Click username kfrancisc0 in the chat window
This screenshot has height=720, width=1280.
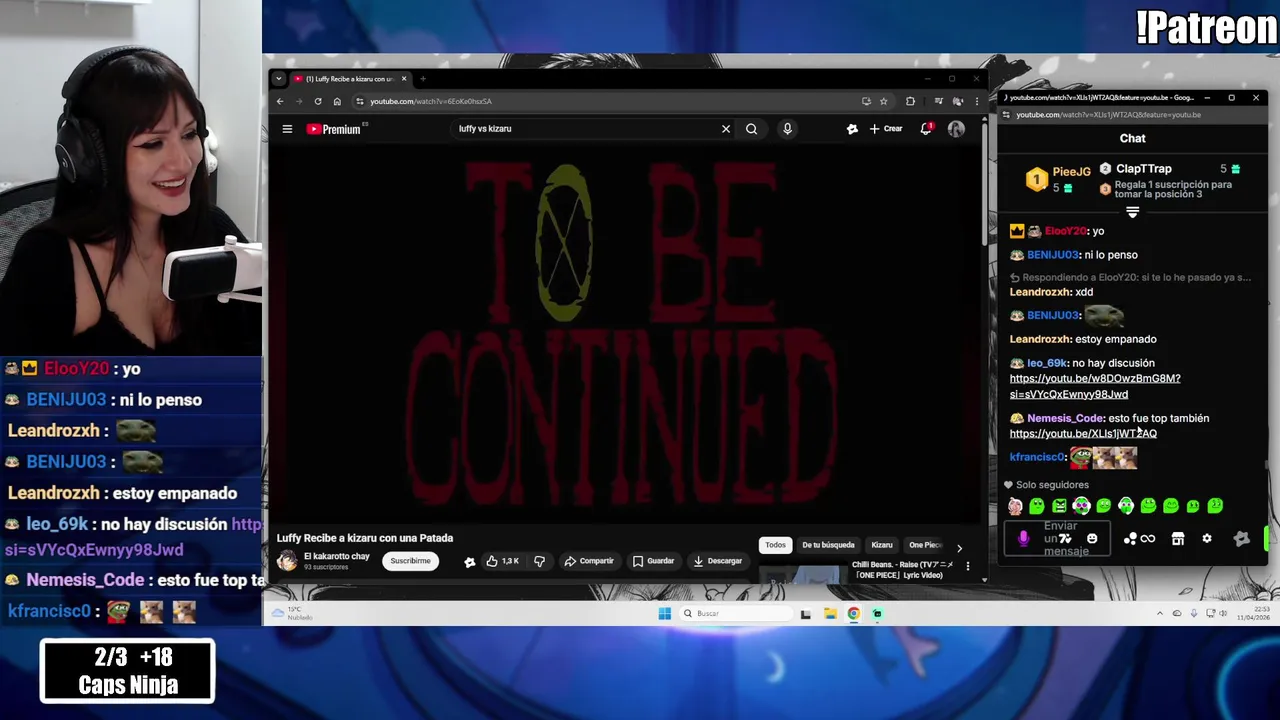click(x=1037, y=457)
